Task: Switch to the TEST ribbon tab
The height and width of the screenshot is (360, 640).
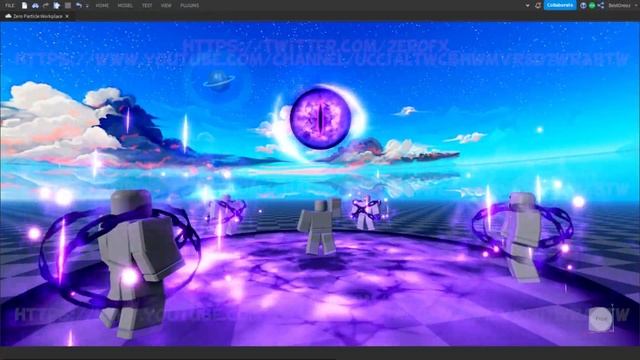Action: click(x=147, y=6)
